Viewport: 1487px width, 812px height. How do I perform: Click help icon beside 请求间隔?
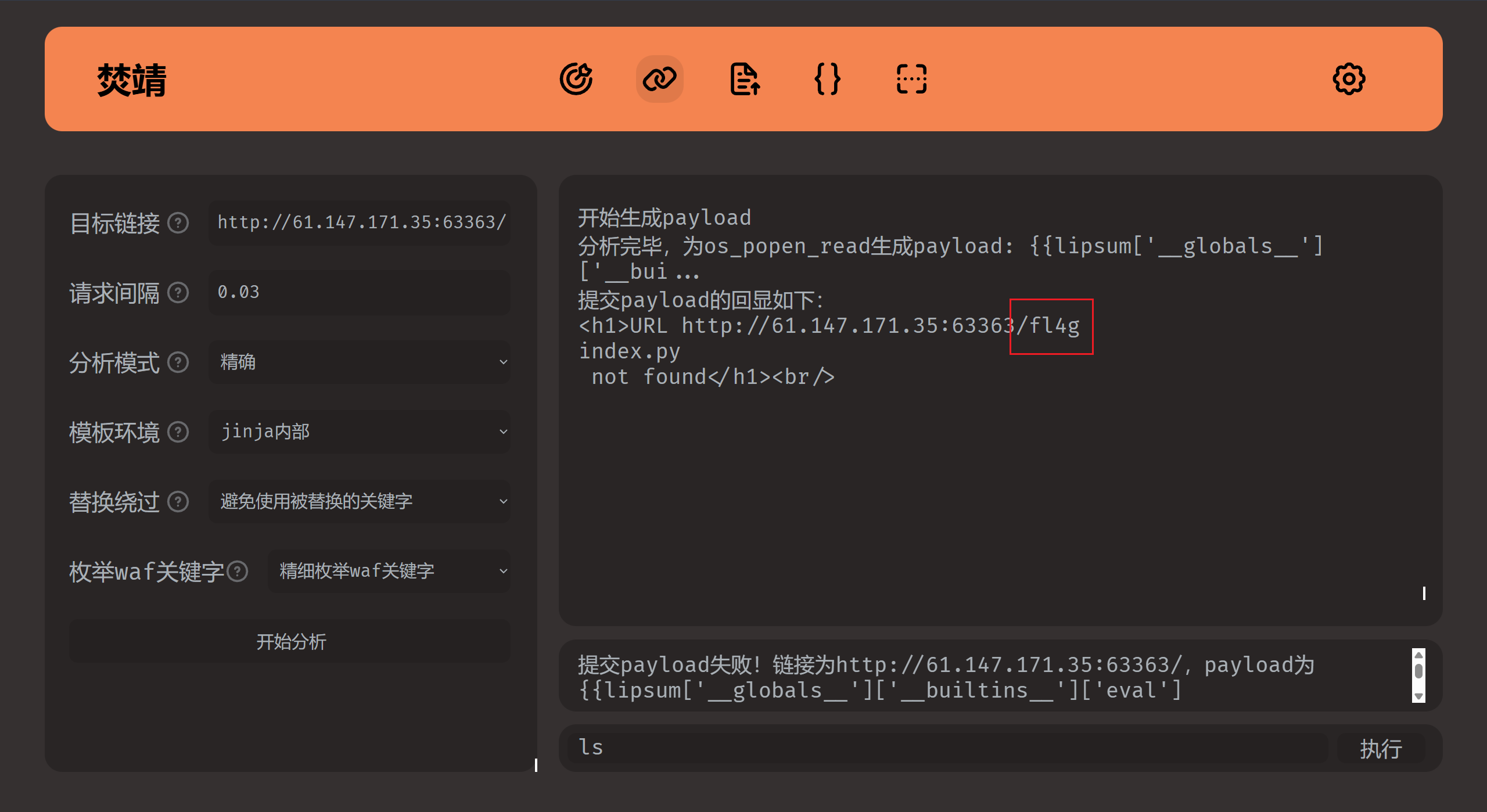[178, 293]
